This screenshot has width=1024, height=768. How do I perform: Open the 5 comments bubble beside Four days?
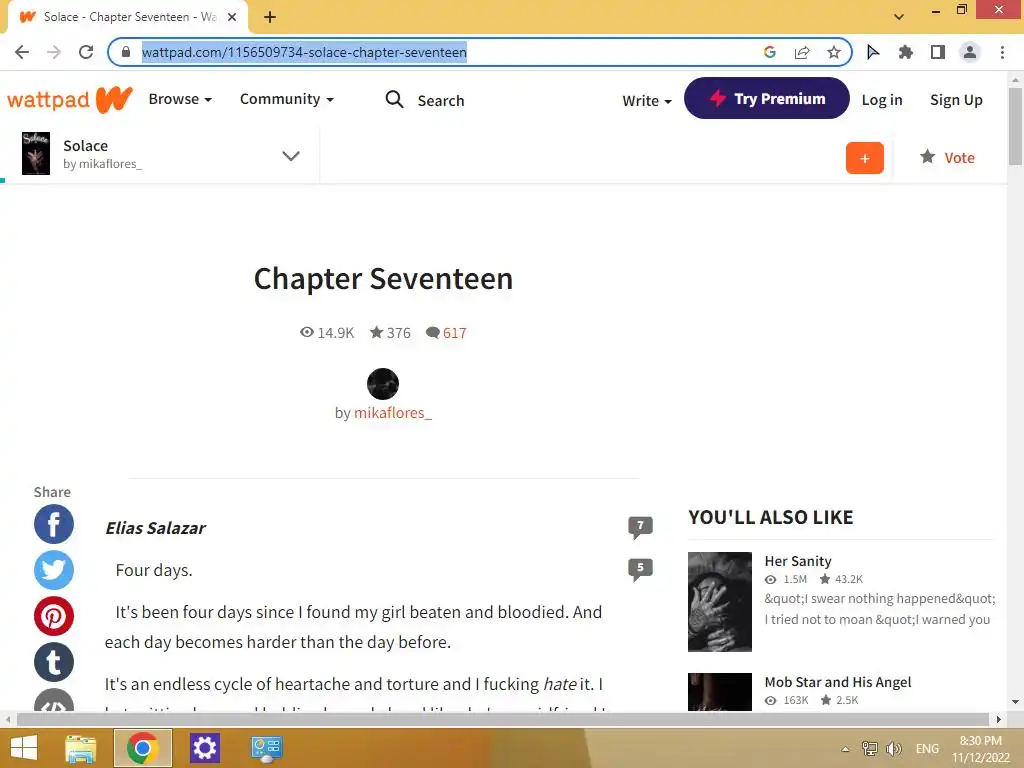(x=640, y=568)
